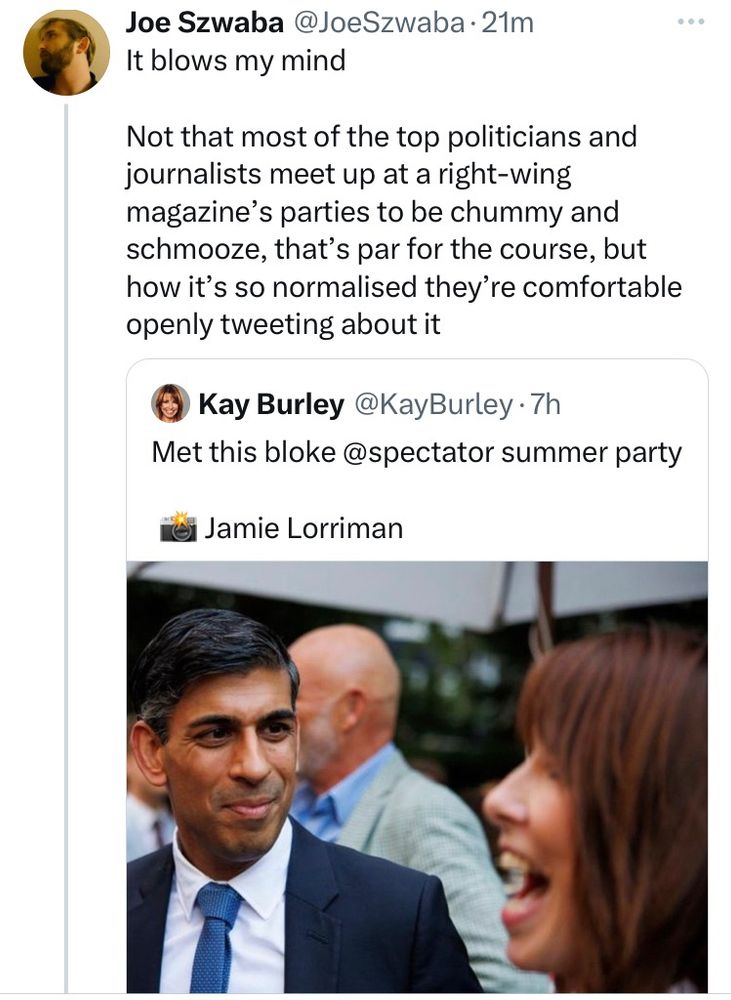Open the @KayBurley handle
The height and width of the screenshot is (1000, 731).
[x=432, y=404]
